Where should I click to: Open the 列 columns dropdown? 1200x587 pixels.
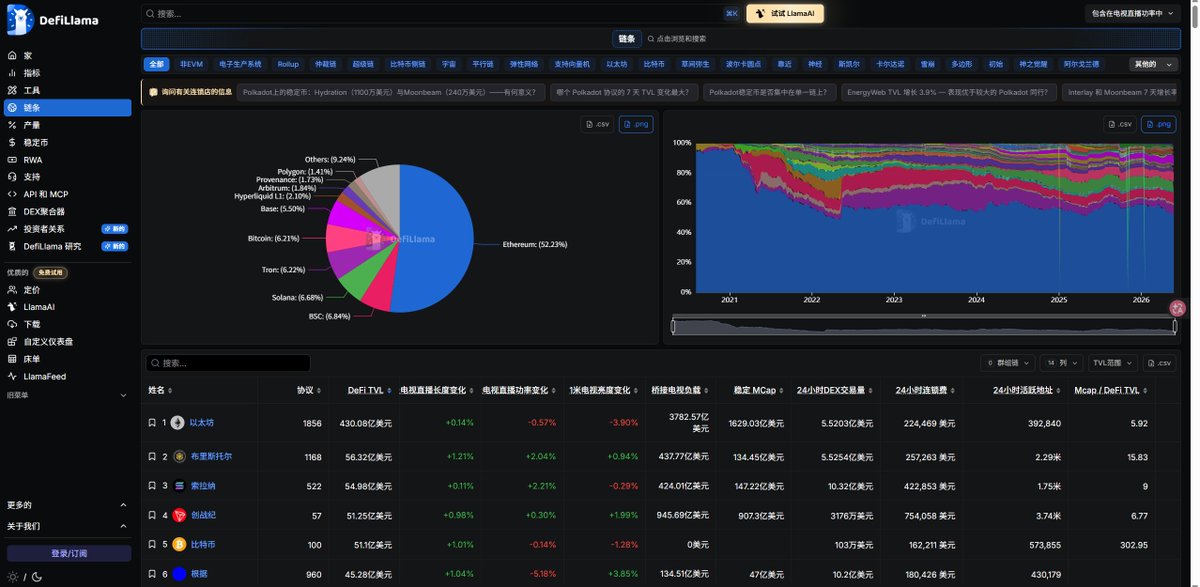(1061, 363)
